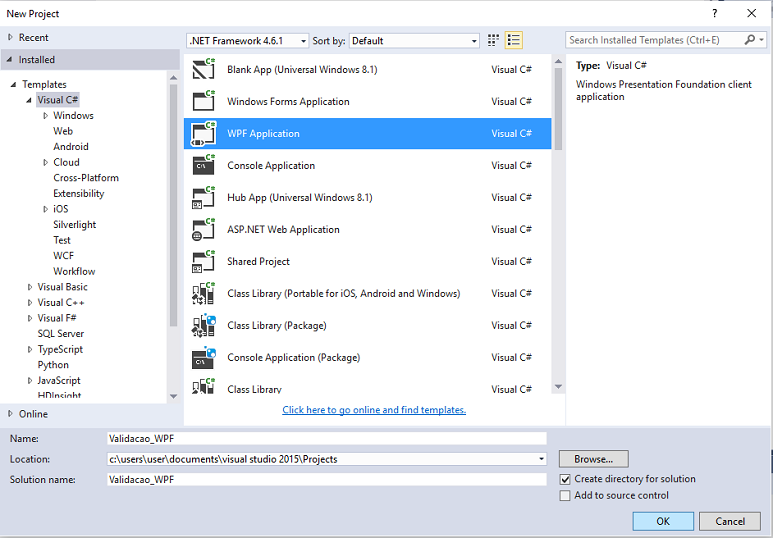Select the Workflow template category
Image resolution: width=773 pixels, height=538 pixels.
click(74, 272)
